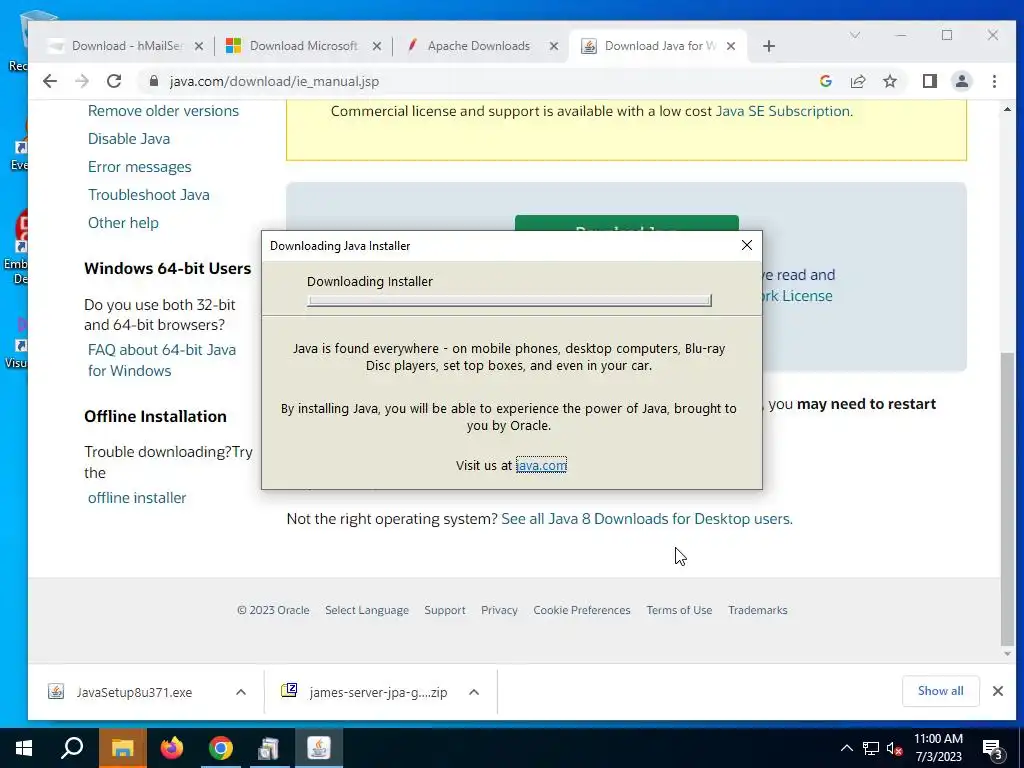This screenshot has height=768, width=1024.
Task: Close the Download Java for Windows tab
Action: 731,46
